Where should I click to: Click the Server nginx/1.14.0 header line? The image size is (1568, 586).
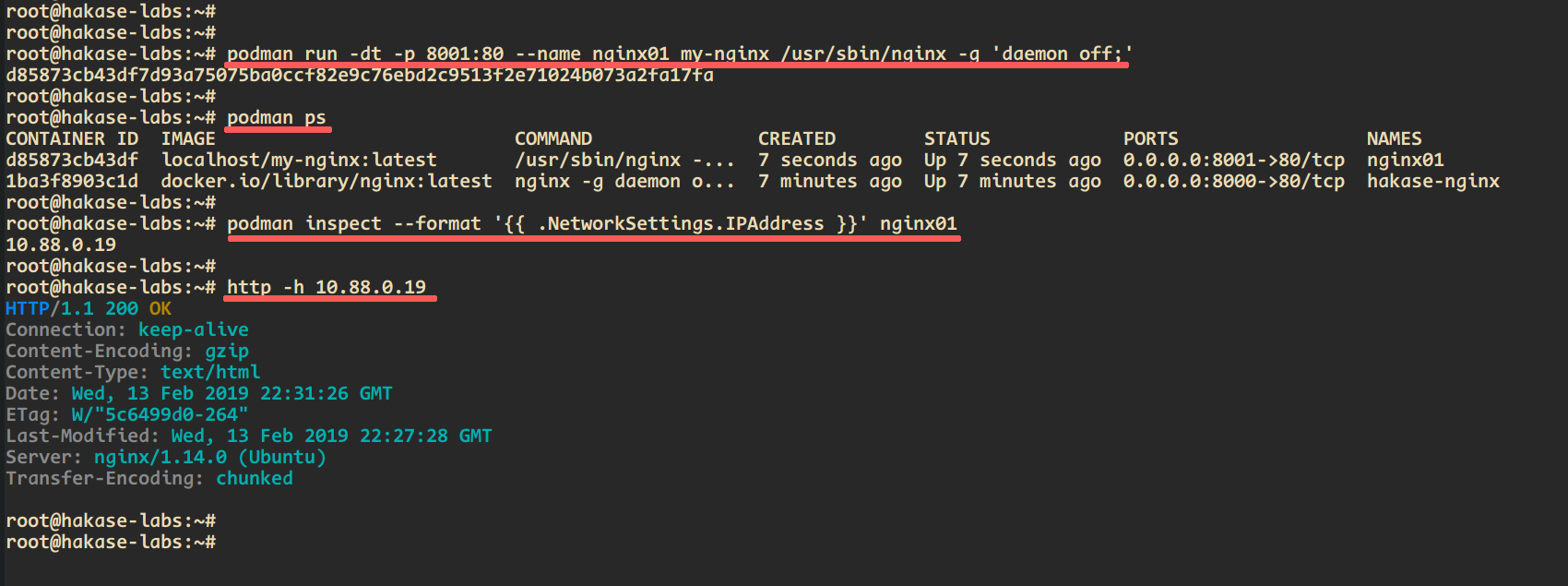tap(166, 457)
